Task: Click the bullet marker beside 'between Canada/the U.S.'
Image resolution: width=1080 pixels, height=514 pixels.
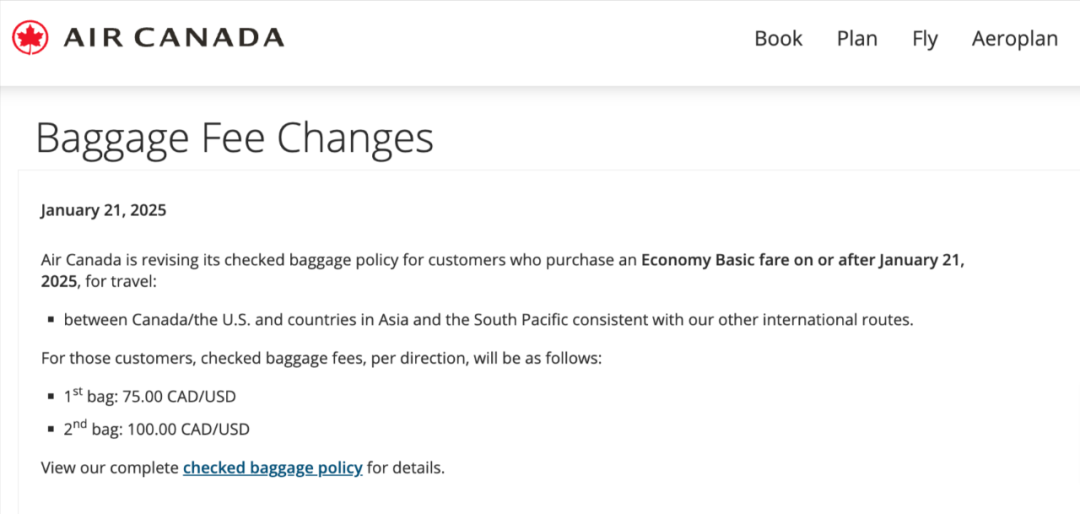Action: click(50, 321)
